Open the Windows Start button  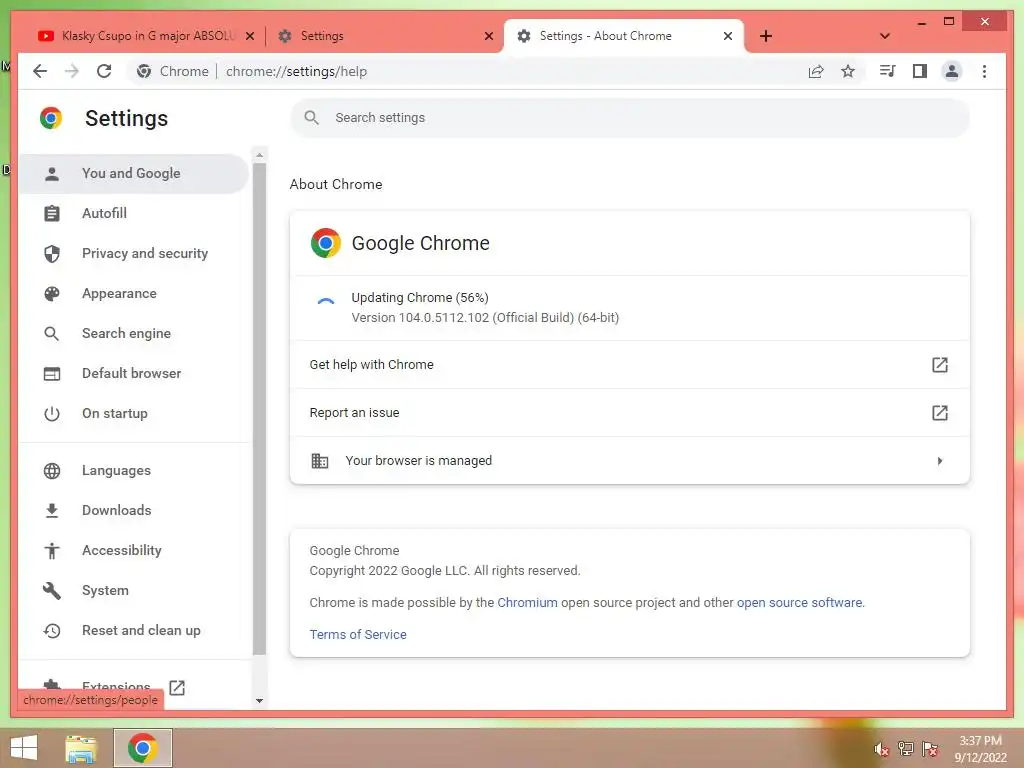coord(24,748)
